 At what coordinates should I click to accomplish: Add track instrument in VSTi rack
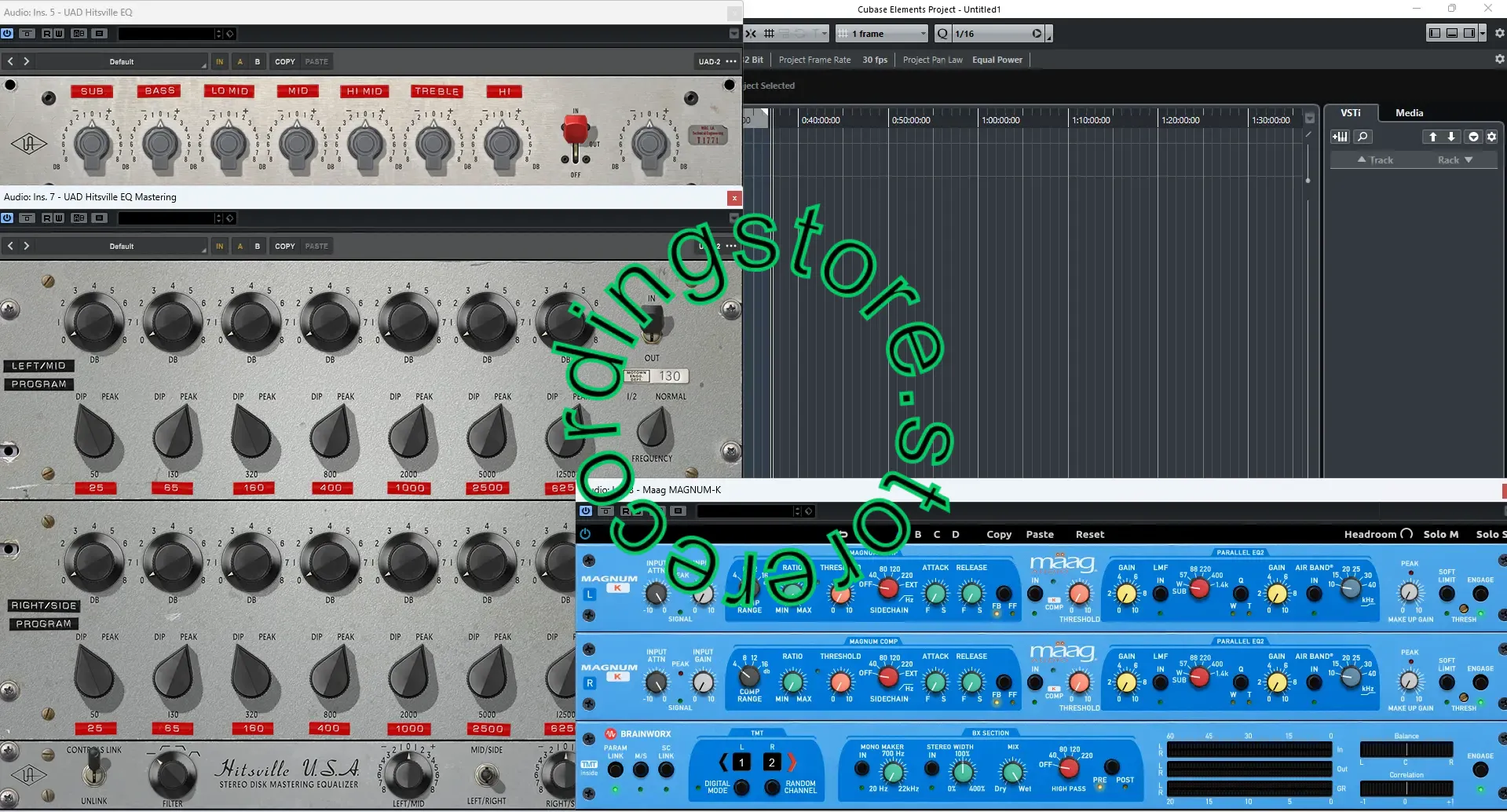point(1340,137)
